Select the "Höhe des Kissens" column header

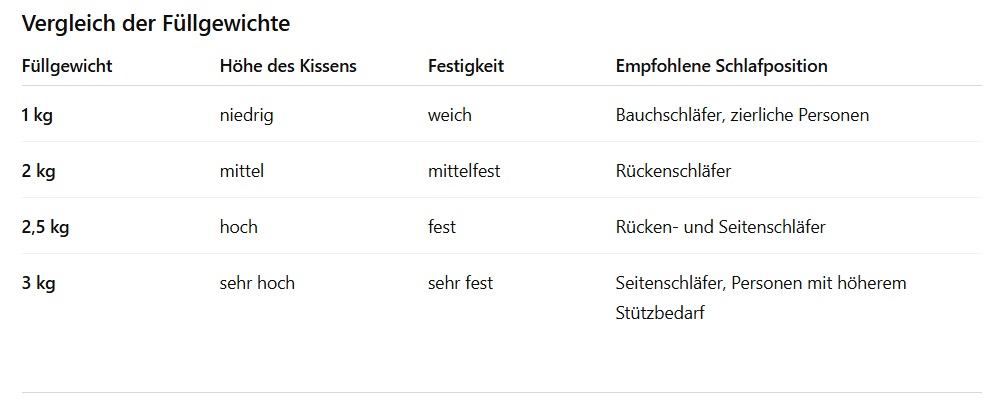pyautogui.click(x=288, y=66)
